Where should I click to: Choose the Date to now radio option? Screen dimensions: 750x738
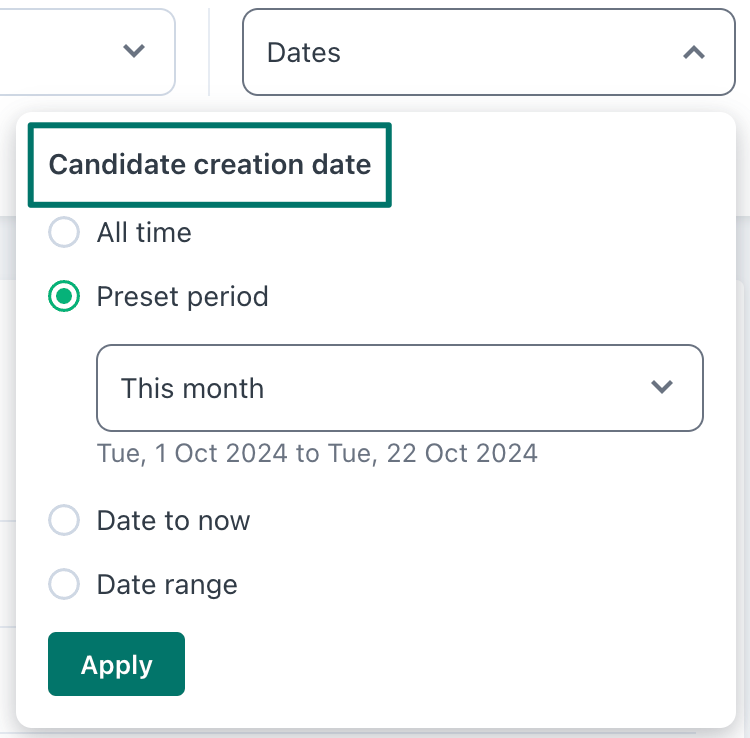[64, 520]
